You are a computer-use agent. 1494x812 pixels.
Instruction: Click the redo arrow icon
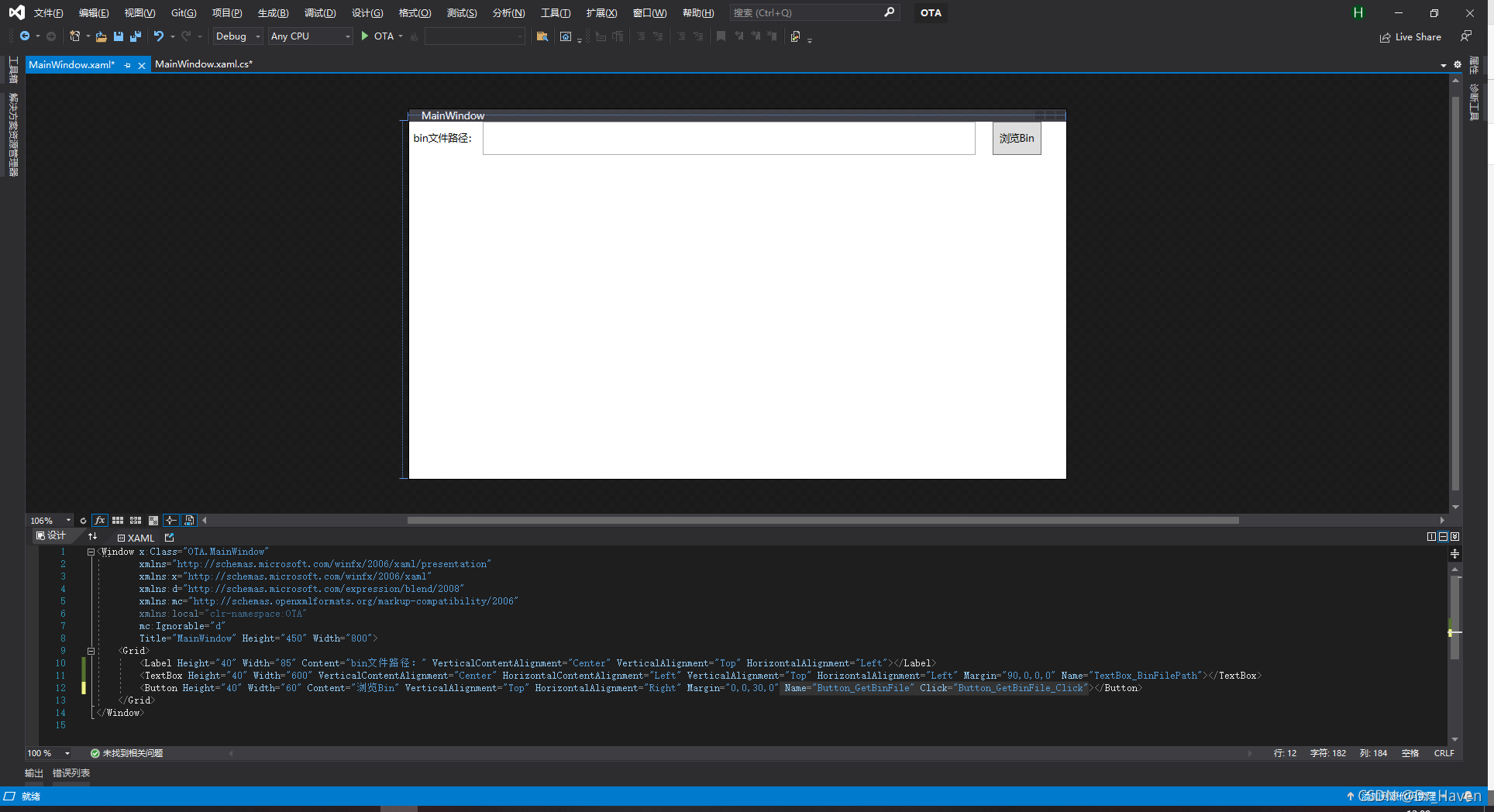[186, 36]
